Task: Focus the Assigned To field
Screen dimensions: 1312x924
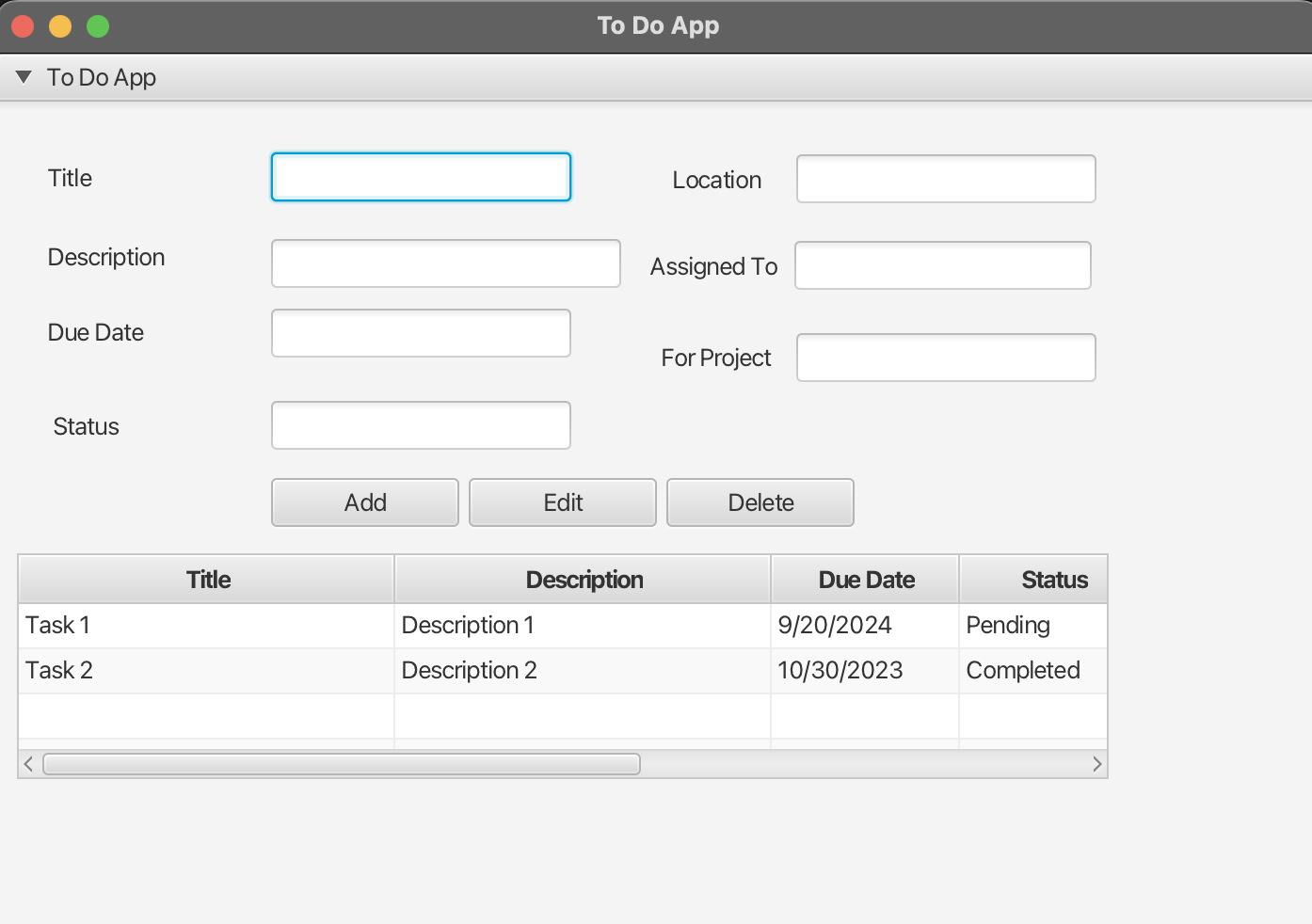Action: [942, 265]
